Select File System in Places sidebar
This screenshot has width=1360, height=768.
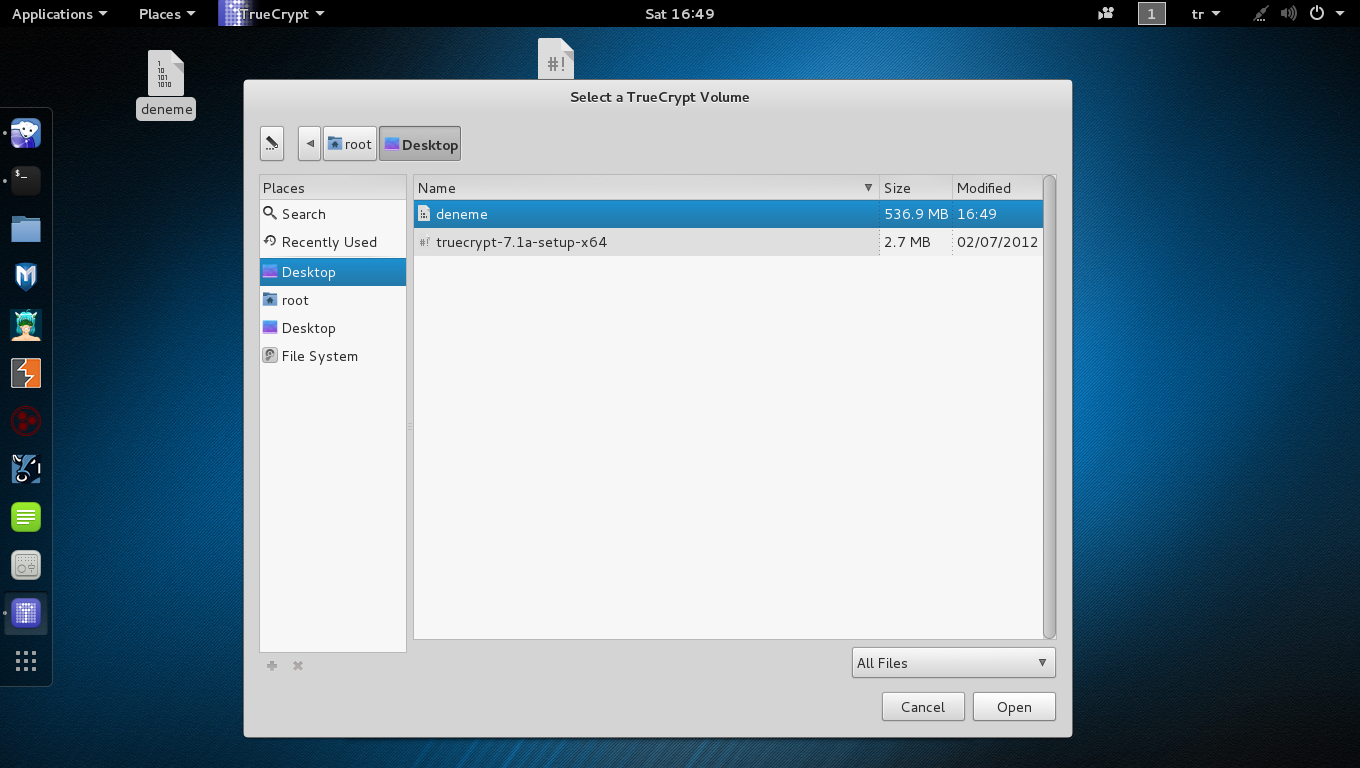(x=319, y=356)
